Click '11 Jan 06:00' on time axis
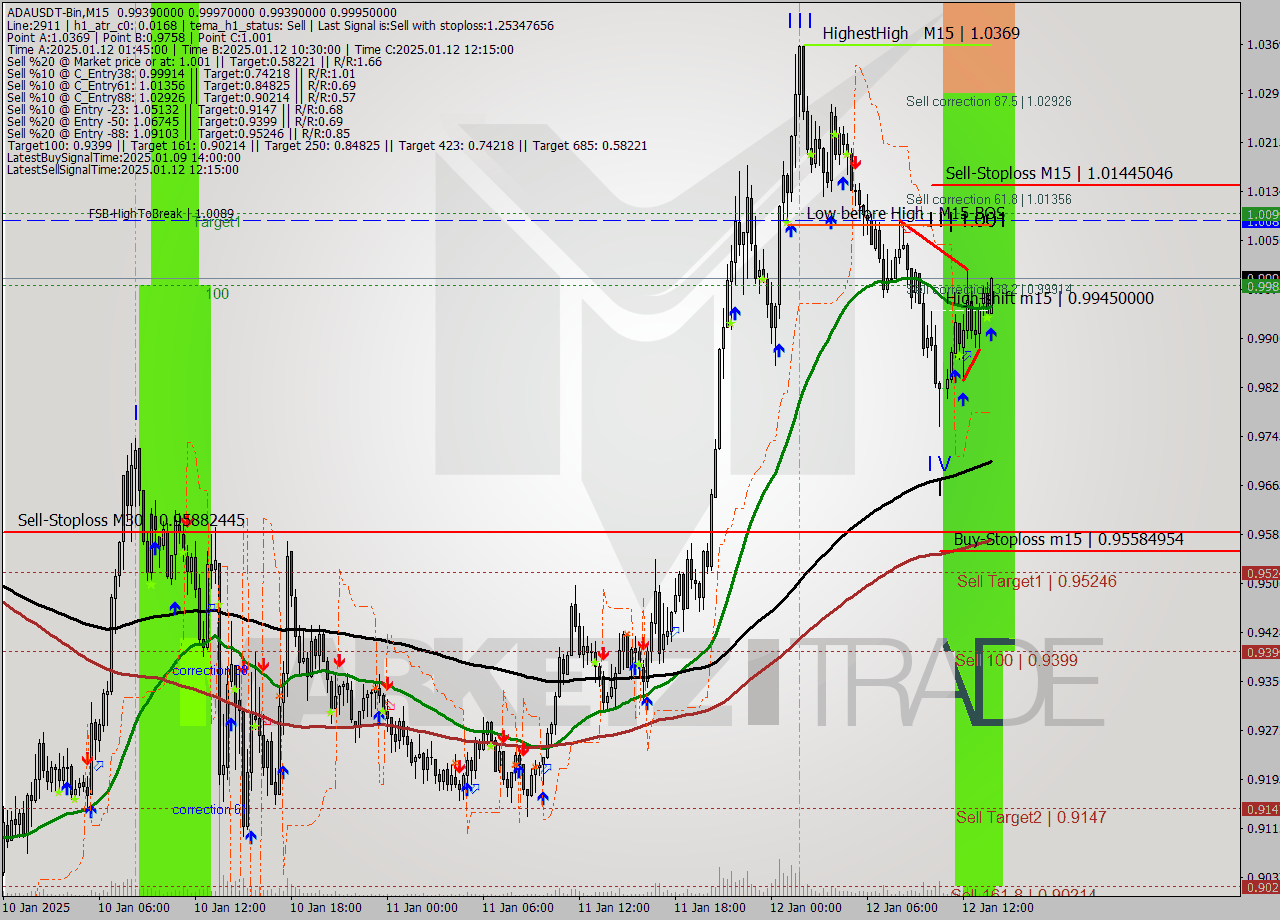The image size is (1280, 920). tap(517, 908)
